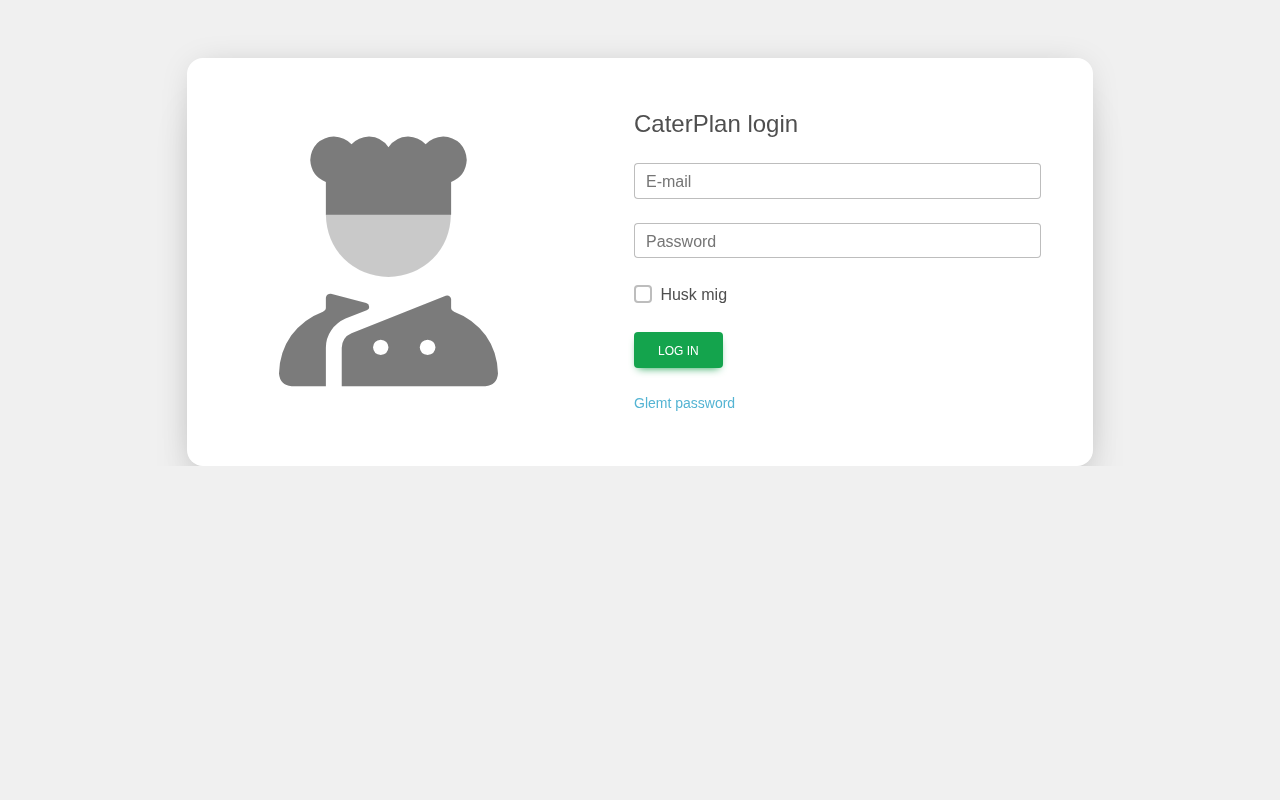Click the word CaterPlan in the title
1280x800 pixels.
pos(688,124)
